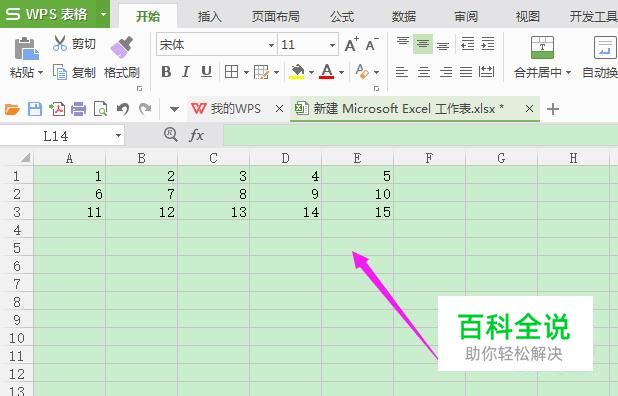Align text to bottom
Image resolution: width=618 pixels, height=396 pixels.
(443, 46)
